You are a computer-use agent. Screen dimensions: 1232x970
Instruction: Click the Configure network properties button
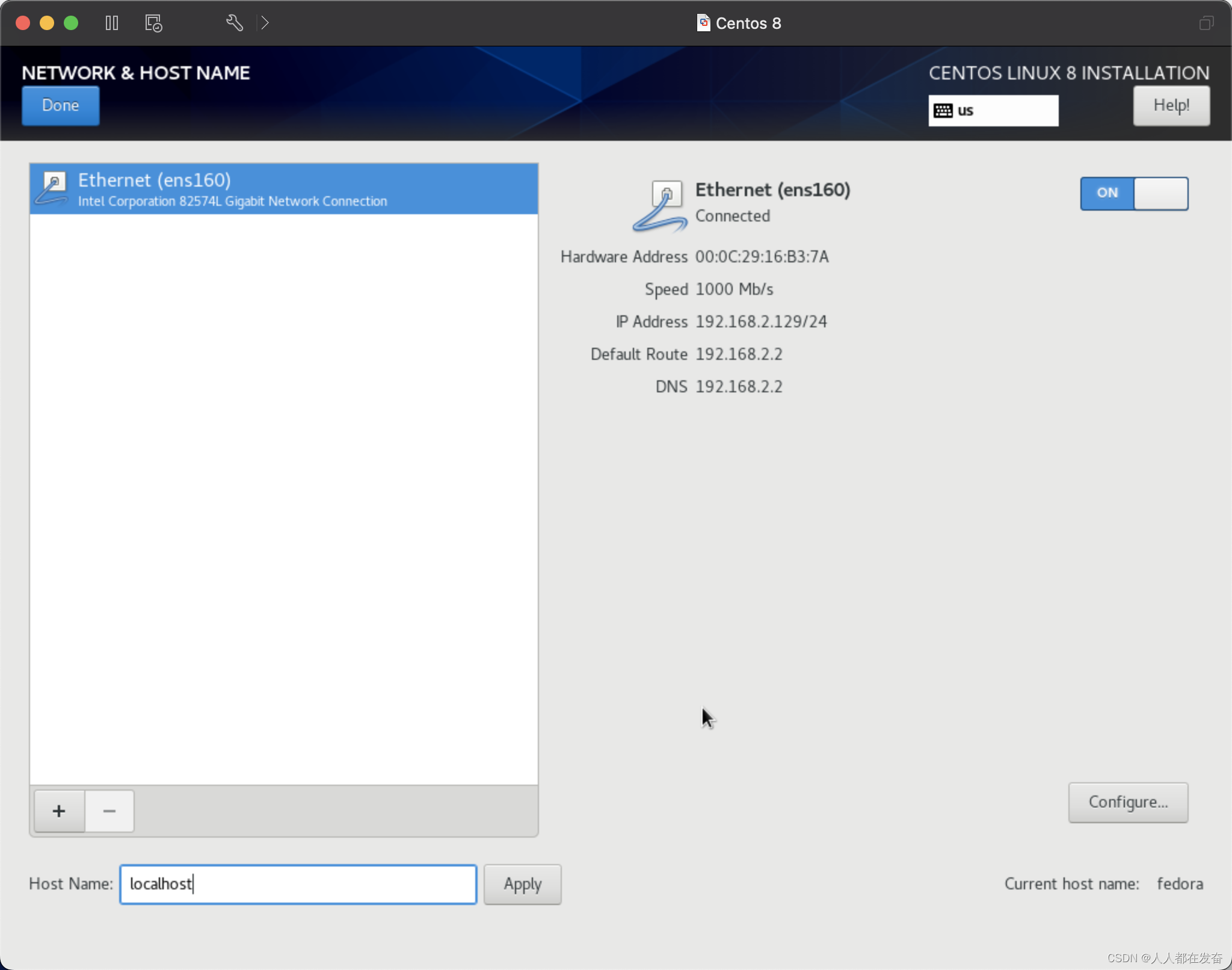pos(1128,802)
